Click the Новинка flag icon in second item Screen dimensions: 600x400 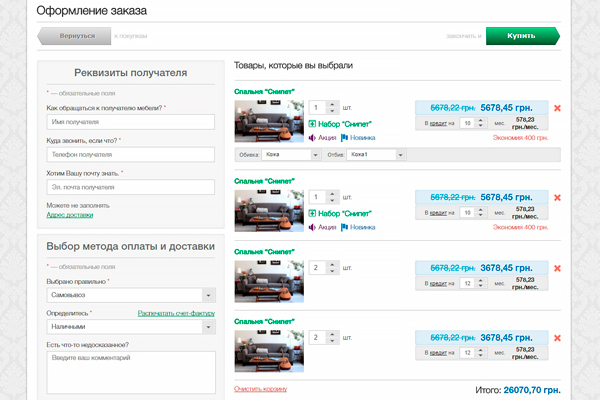pos(344,227)
